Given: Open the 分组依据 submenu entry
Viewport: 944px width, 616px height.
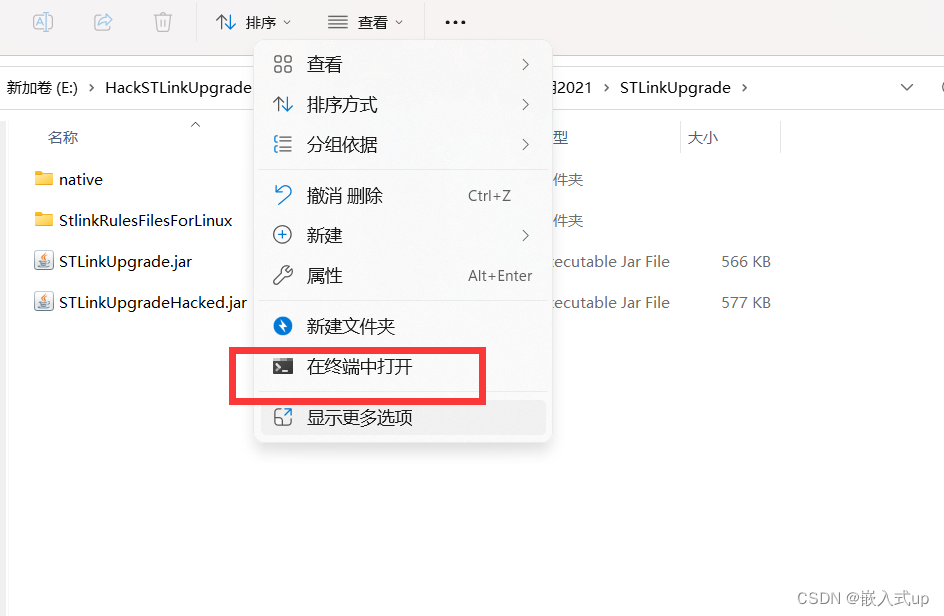Looking at the screenshot, I should click(403, 145).
